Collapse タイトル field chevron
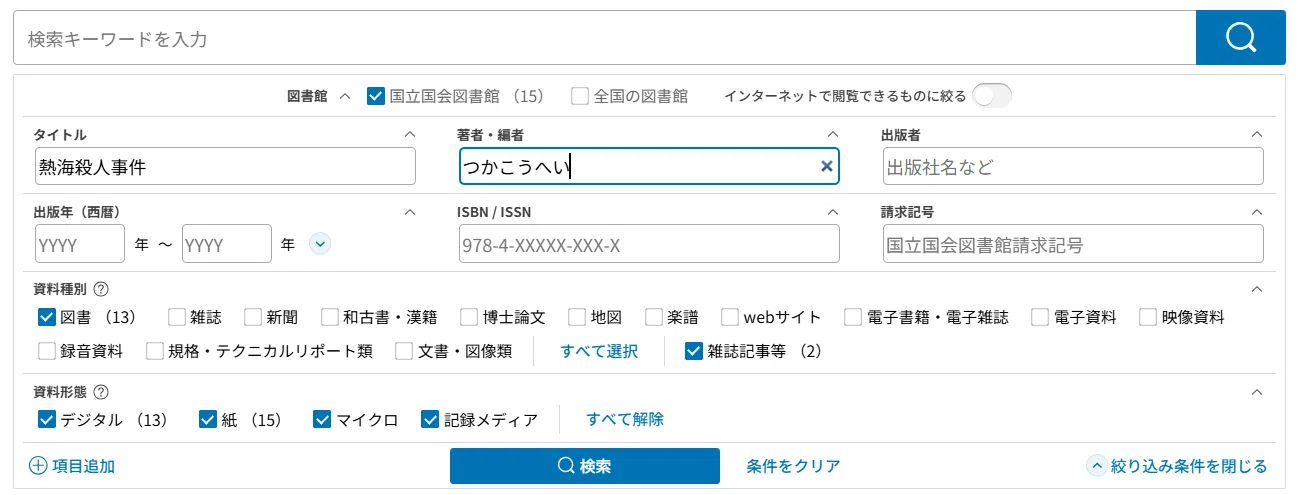 [x=409, y=133]
